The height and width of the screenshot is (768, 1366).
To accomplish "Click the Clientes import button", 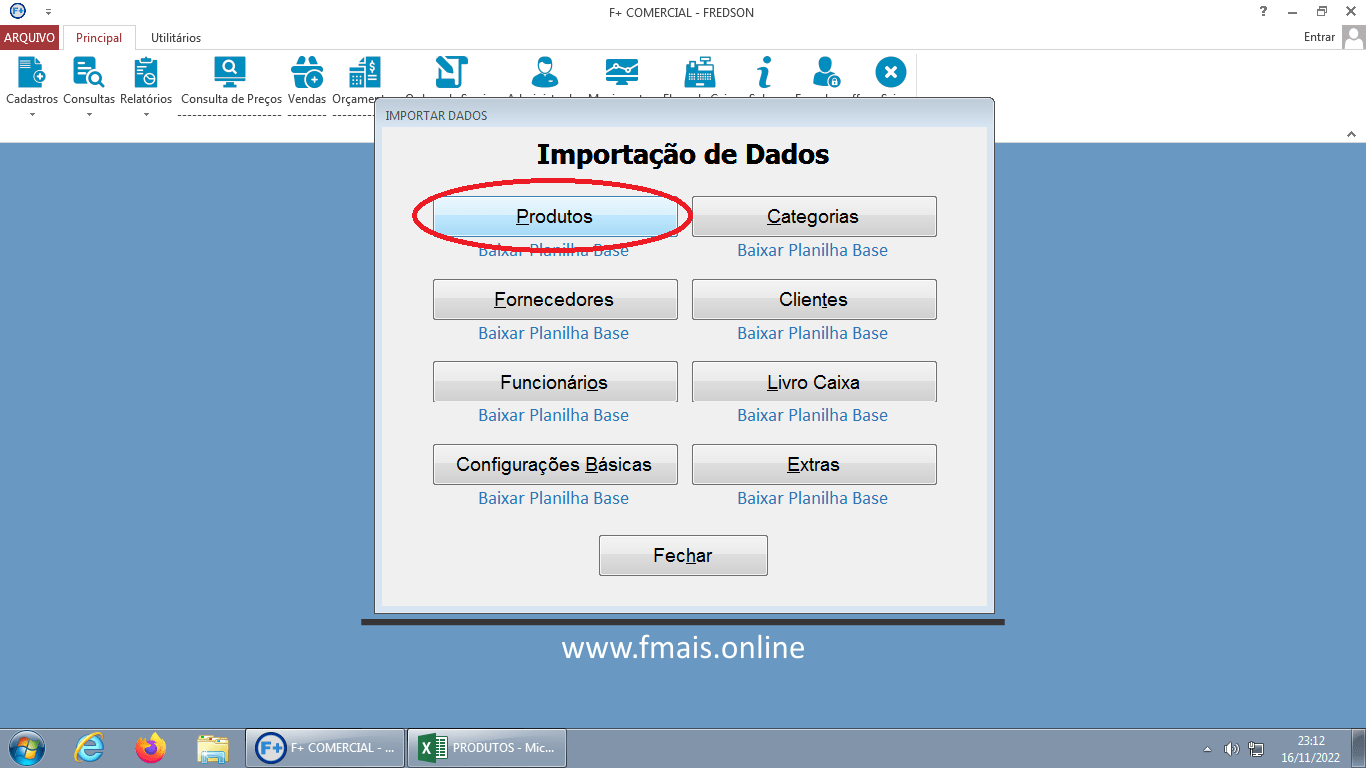I will [x=814, y=299].
